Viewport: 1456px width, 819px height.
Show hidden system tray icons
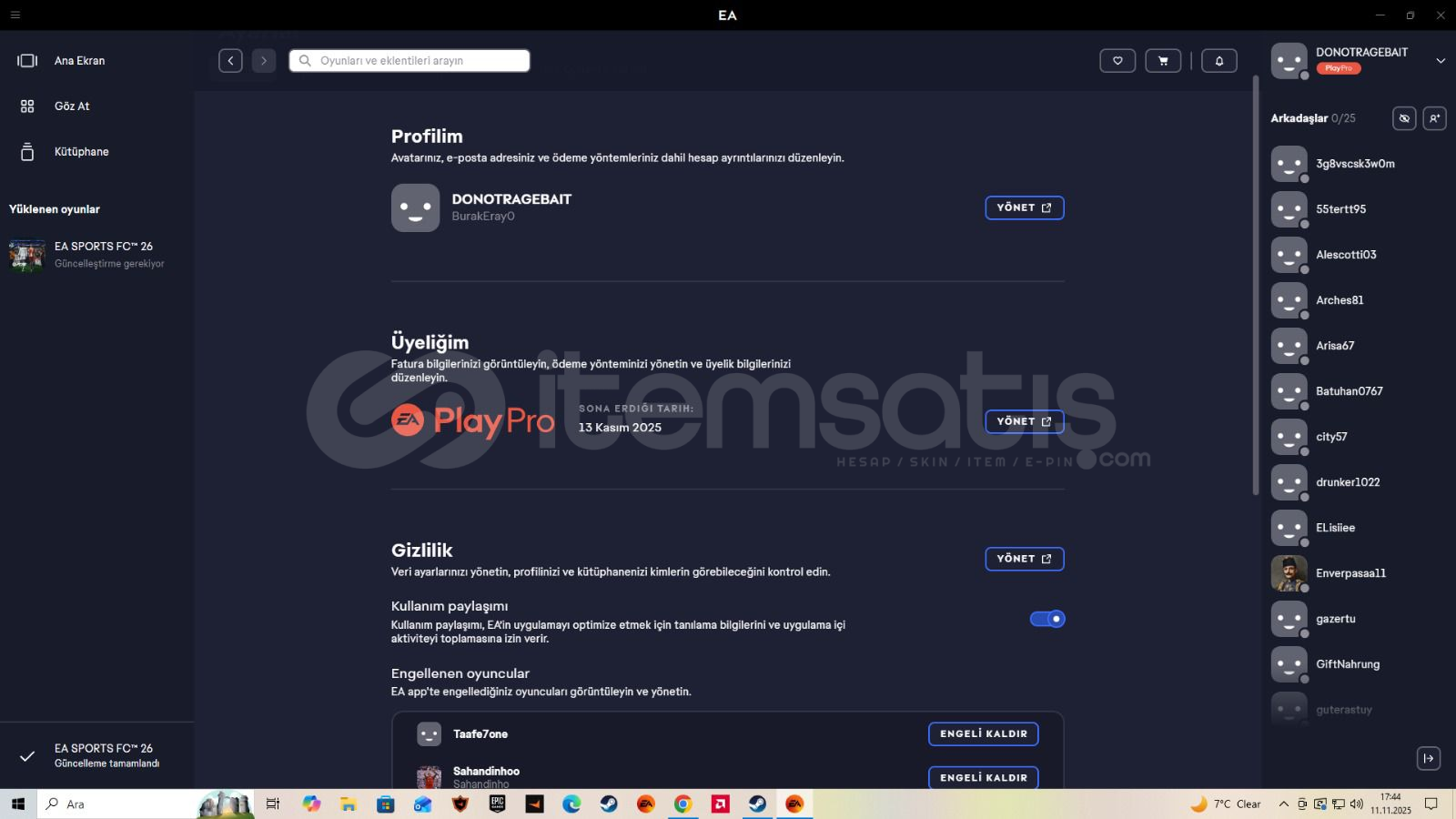(x=1283, y=804)
